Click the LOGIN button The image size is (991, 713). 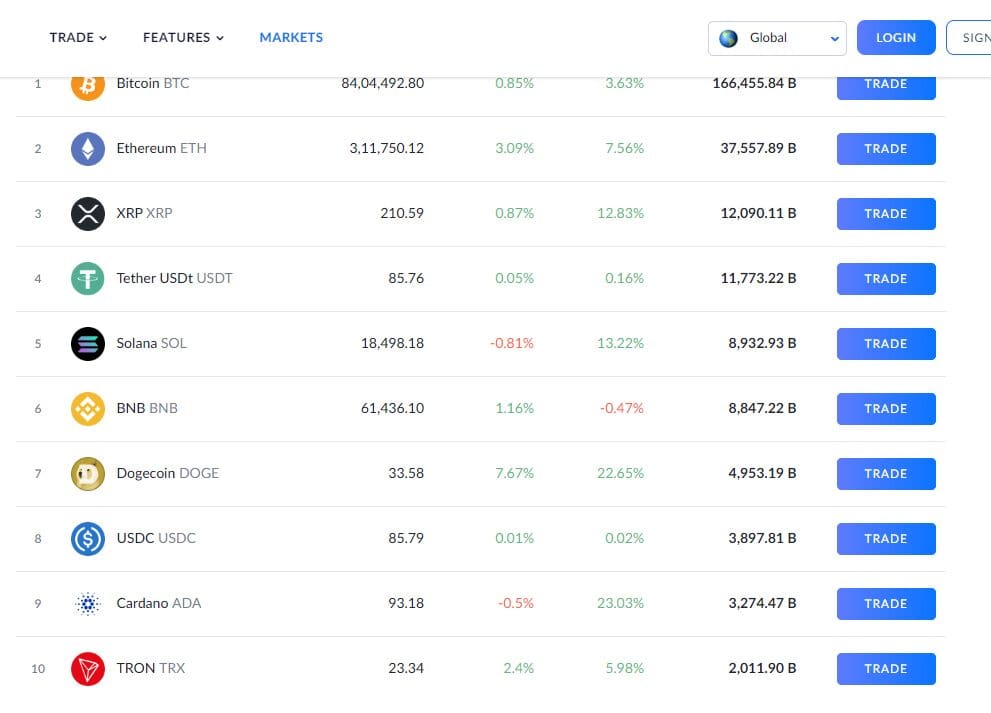pyautogui.click(x=896, y=37)
